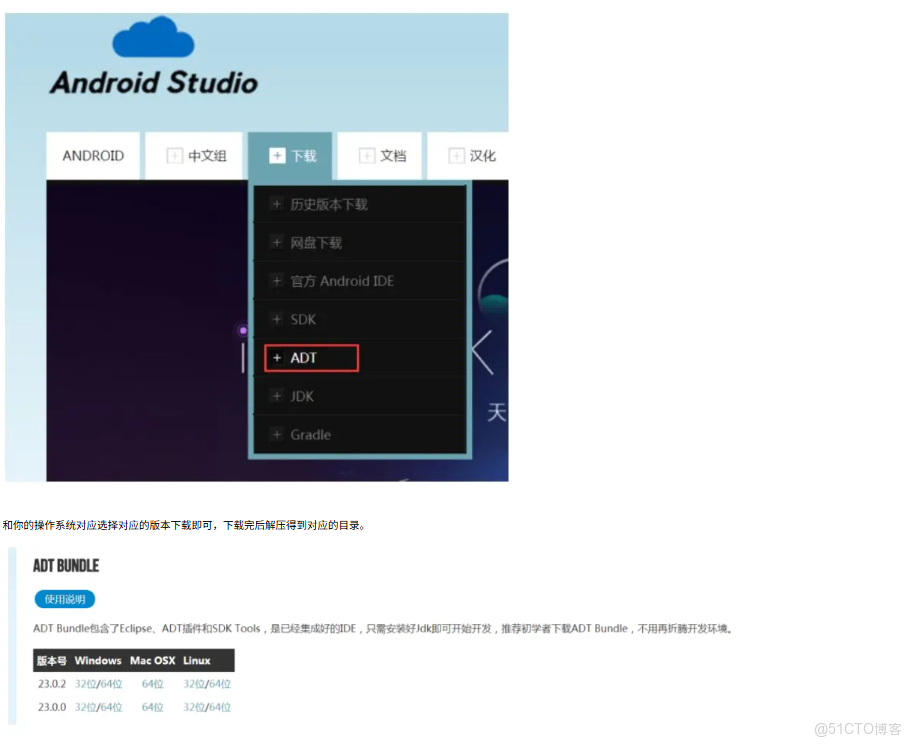Select 网盘下载 from the dropdown menu
The height and width of the screenshot is (746, 912).
coord(360,242)
